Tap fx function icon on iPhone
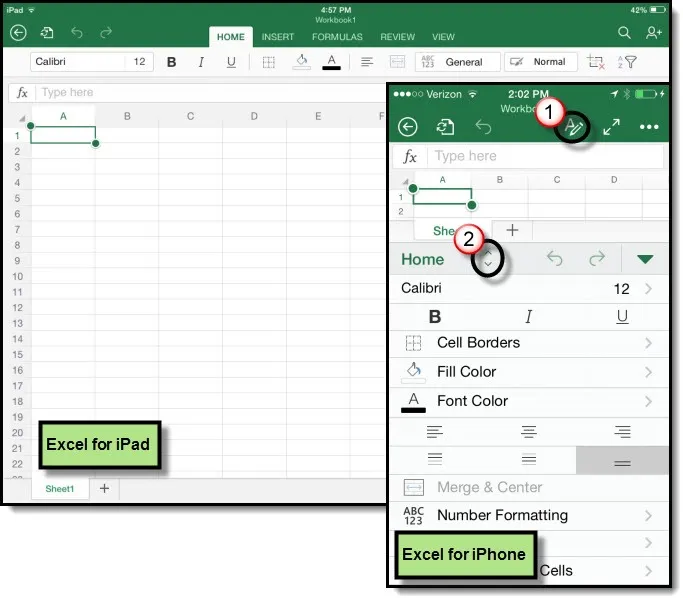Screen dimensions: 683x598 [x=410, y=156]
